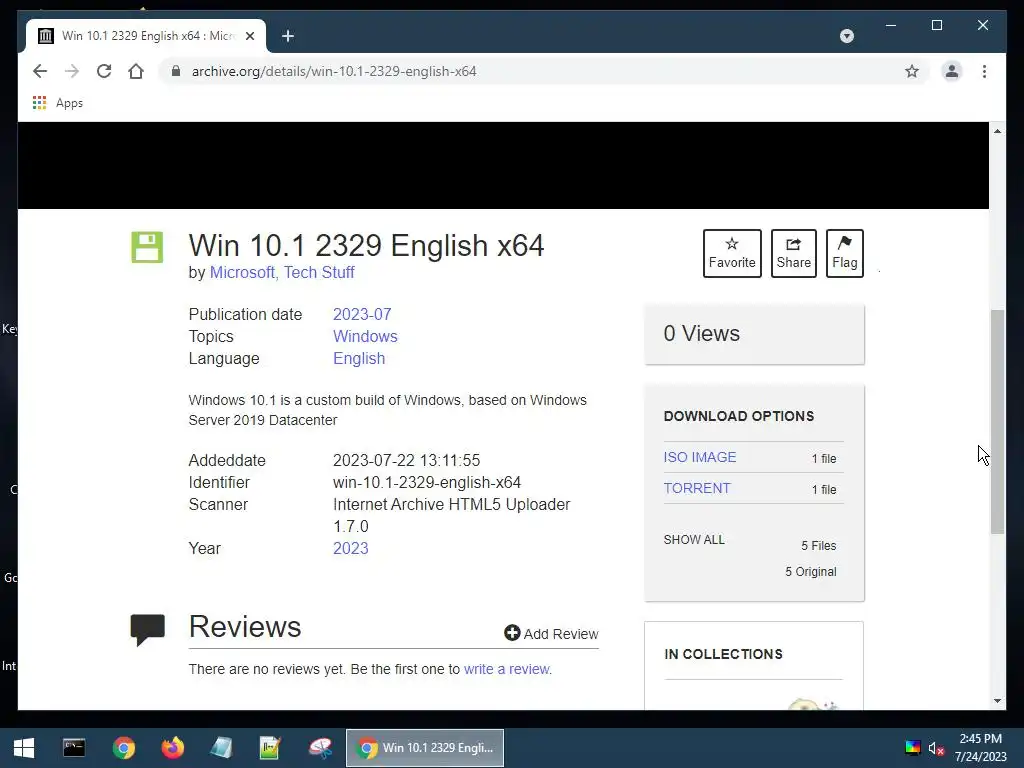1024x768 pixels.
Task: Click the identifier win-10.1-2329-english-x64 text
Action: click(427, 483)
